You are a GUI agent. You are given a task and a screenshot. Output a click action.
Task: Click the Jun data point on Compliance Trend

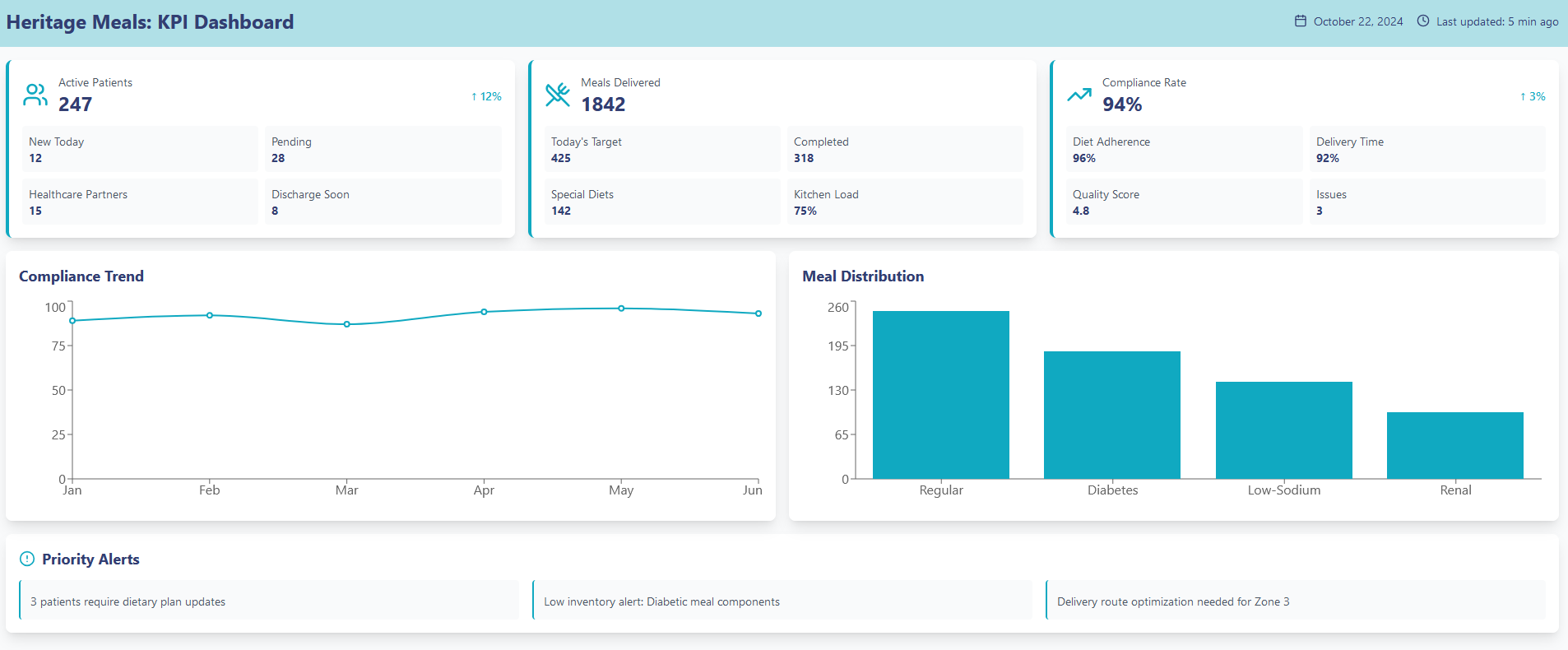[x=758, y=313]
